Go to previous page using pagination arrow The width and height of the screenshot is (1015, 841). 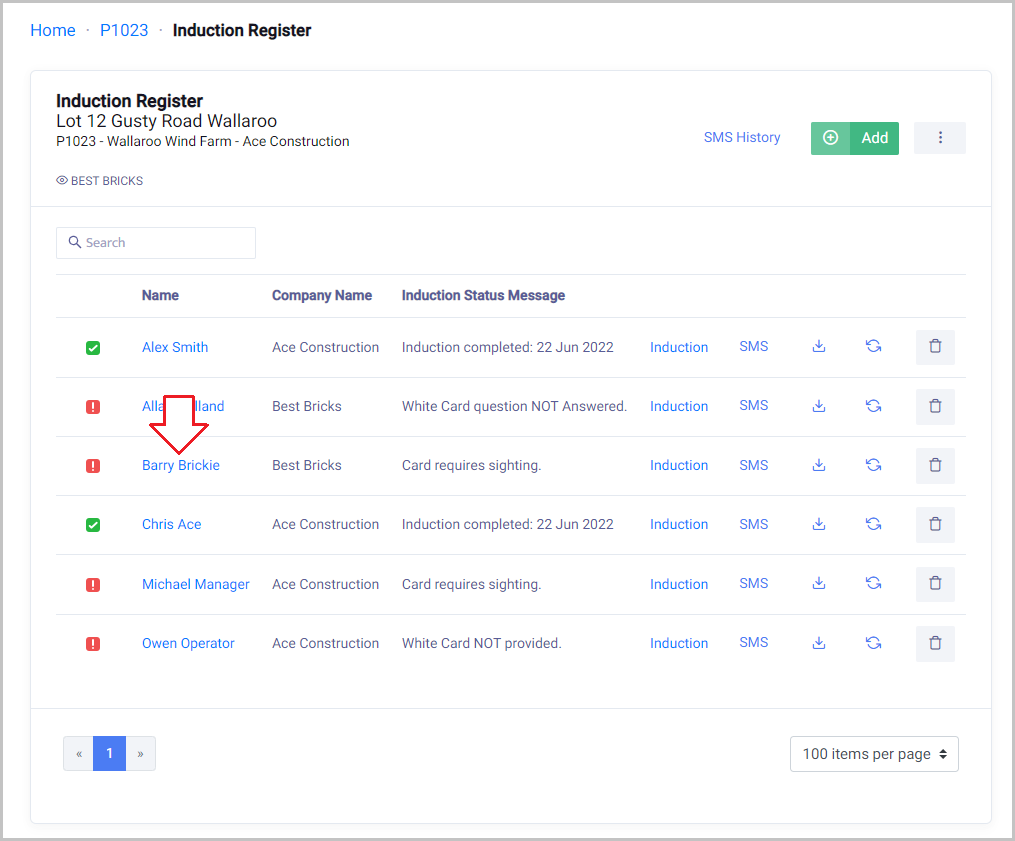(78, 754)
